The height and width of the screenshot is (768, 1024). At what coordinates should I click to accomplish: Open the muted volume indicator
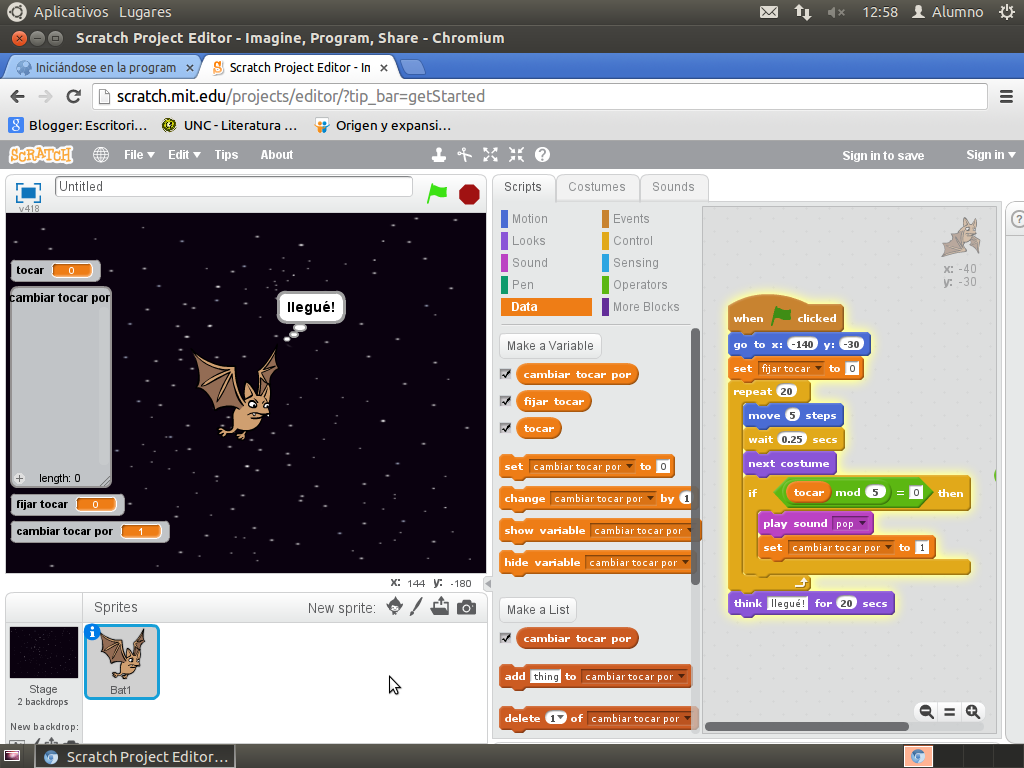836,12
